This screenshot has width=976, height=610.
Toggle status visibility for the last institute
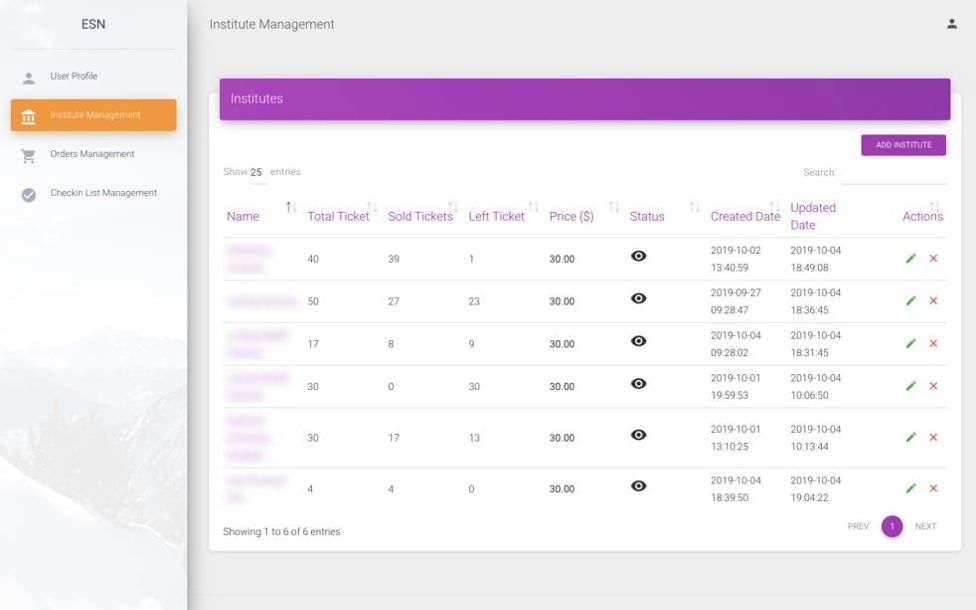(x=641, y=488)
